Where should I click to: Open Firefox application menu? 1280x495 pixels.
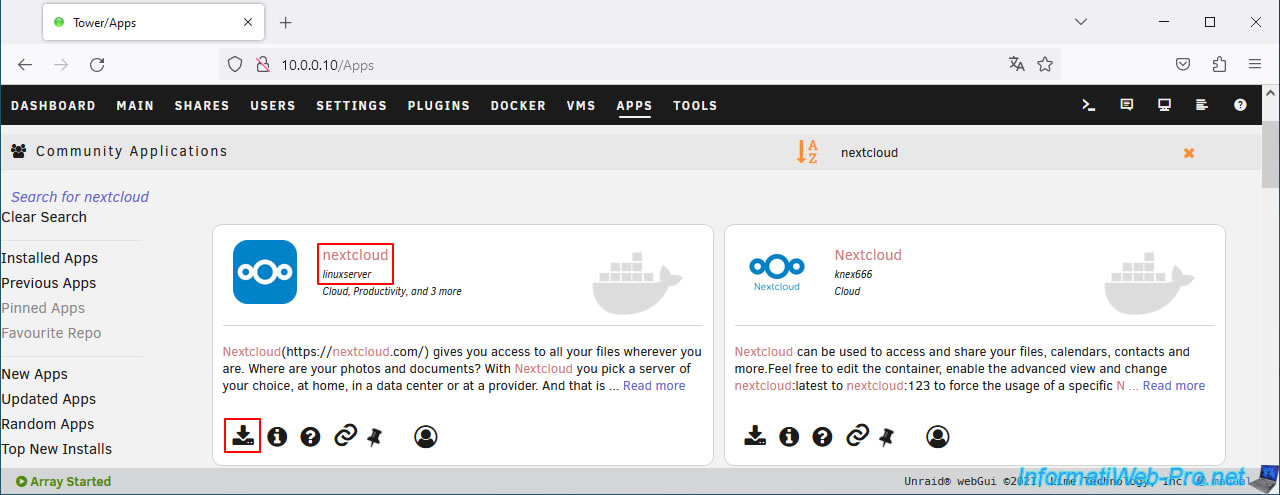1255,64
